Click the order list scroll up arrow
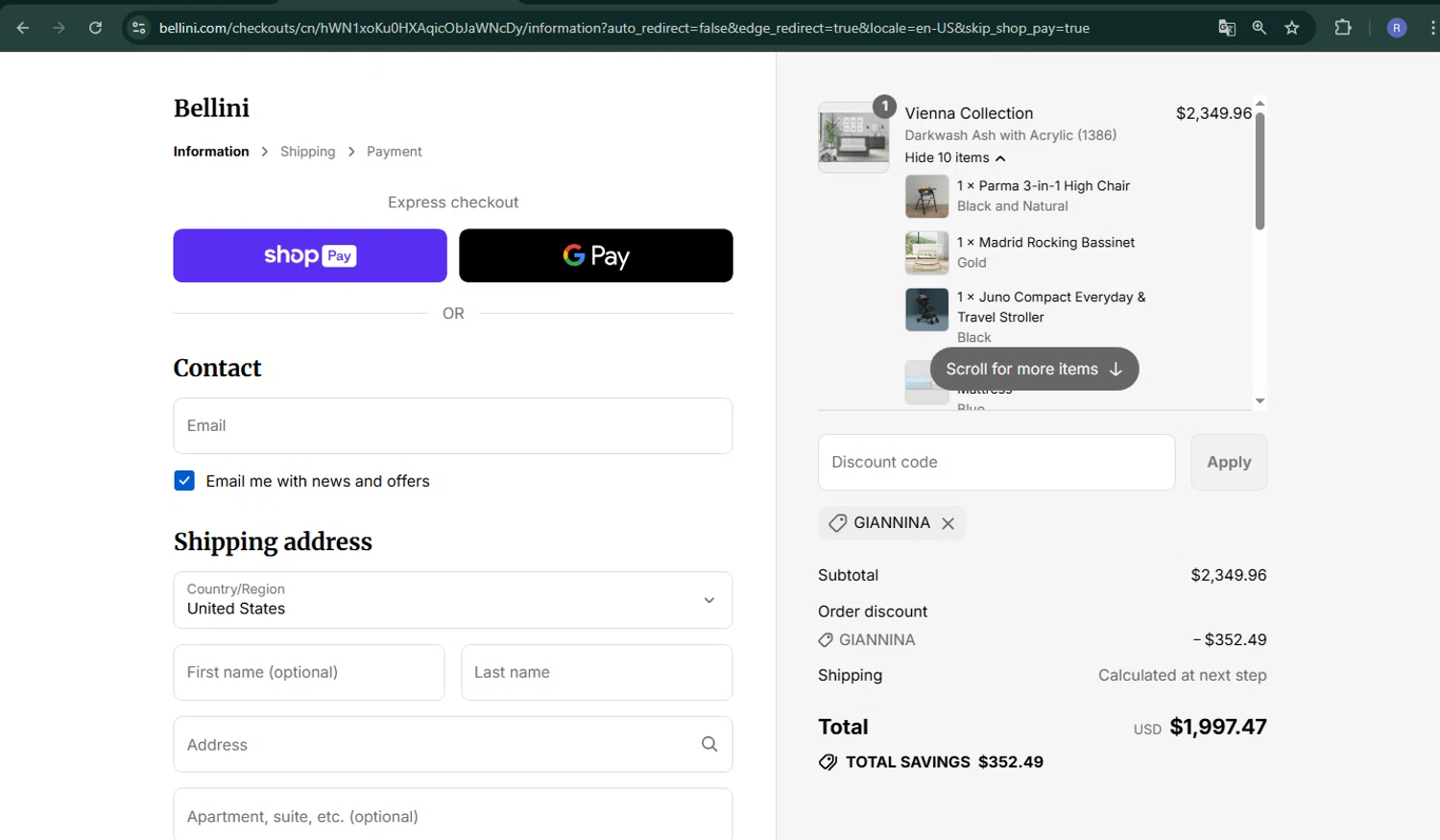The height and width of the screenshot is (840, 1440). tap(1260, 104)
